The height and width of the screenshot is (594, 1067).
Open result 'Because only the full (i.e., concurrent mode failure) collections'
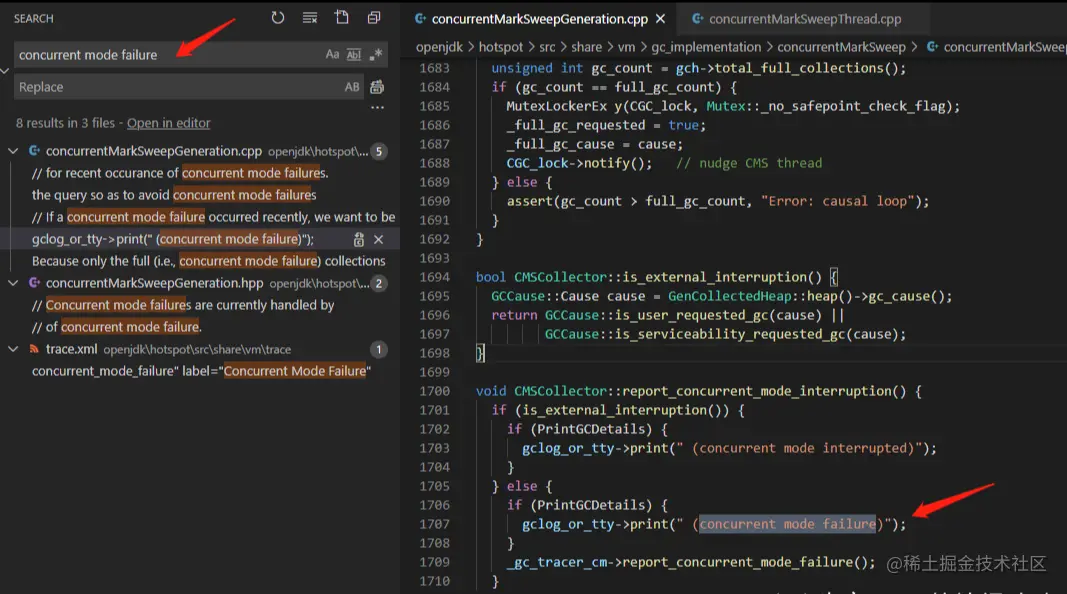[208, 261]
